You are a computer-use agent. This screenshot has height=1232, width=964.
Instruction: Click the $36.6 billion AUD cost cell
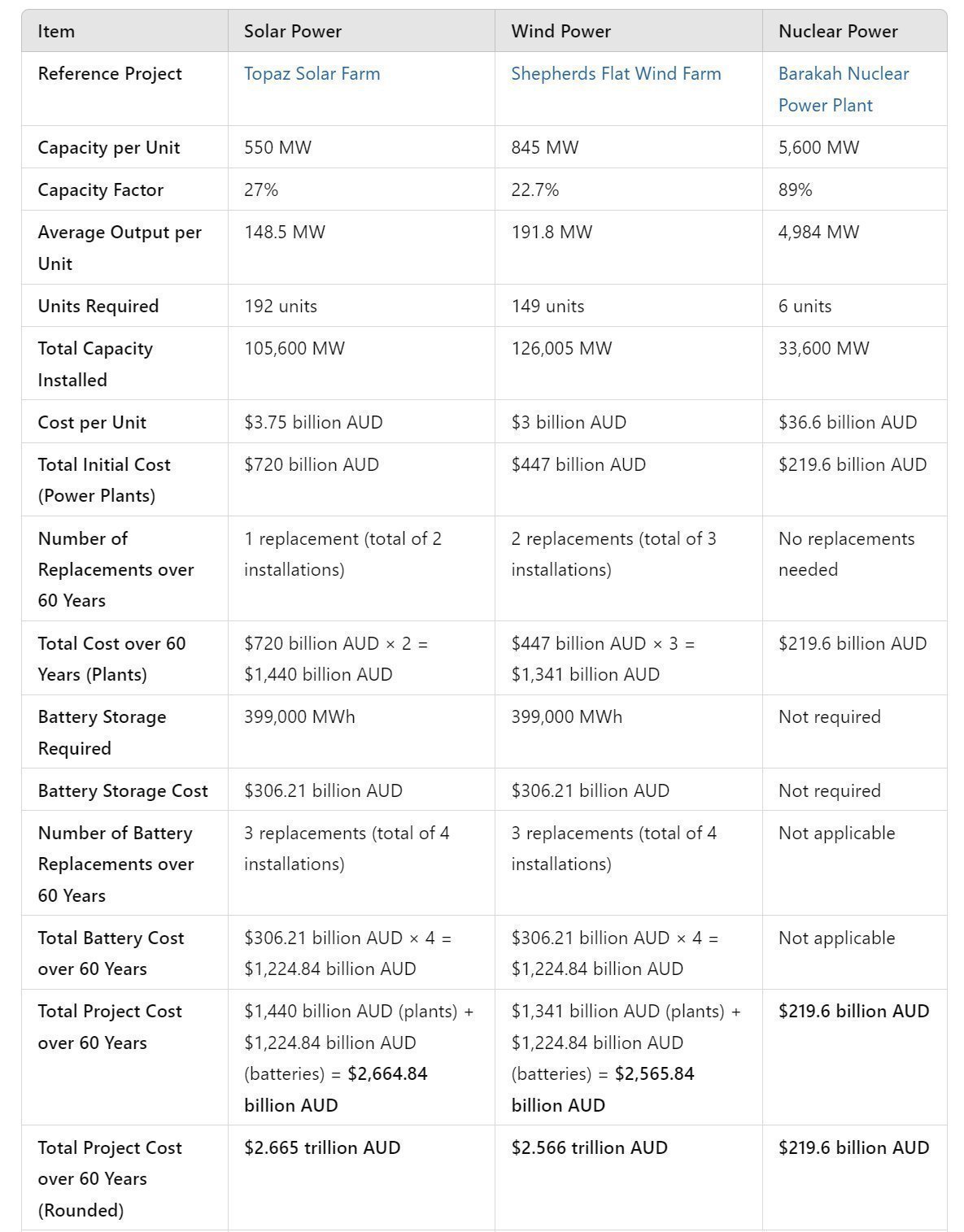pos(847,423)
